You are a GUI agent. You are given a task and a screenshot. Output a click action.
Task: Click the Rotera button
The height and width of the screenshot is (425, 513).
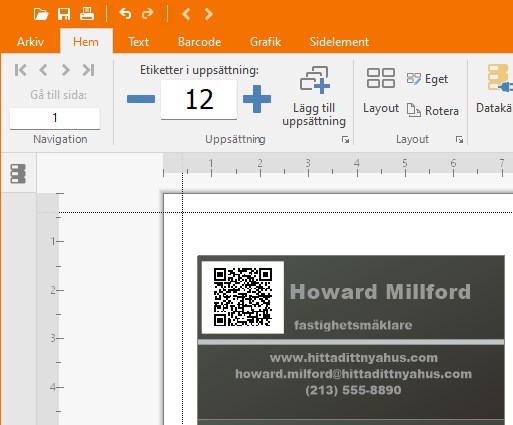point(433,110)
